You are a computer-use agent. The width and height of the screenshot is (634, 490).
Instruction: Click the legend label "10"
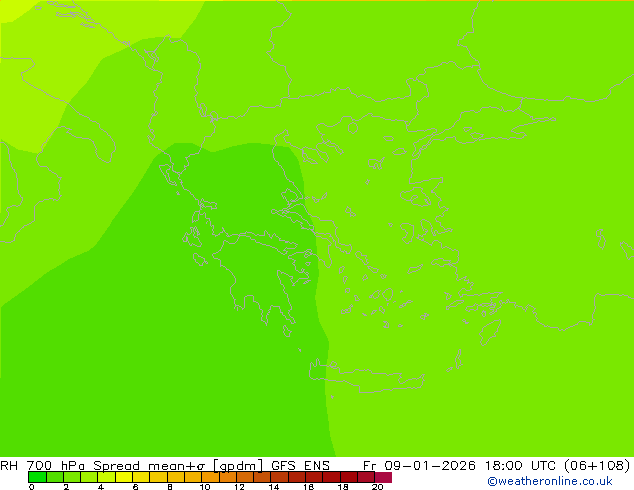click(205, 487)
